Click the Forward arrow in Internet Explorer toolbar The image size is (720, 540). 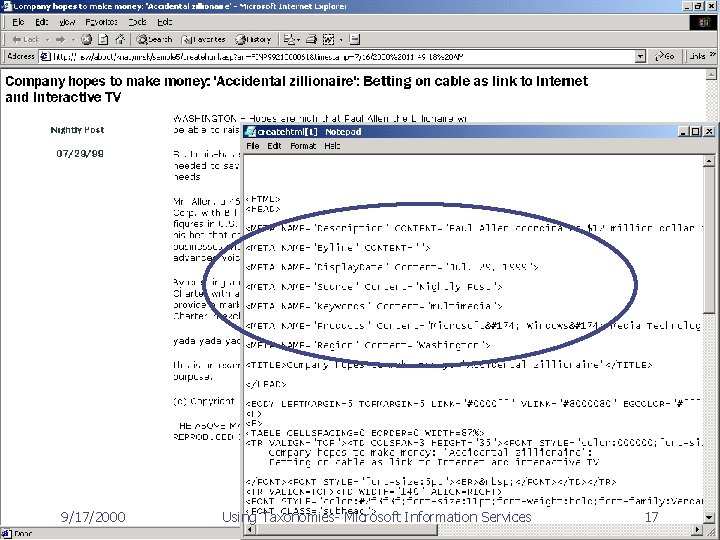[x=60, y=39]
